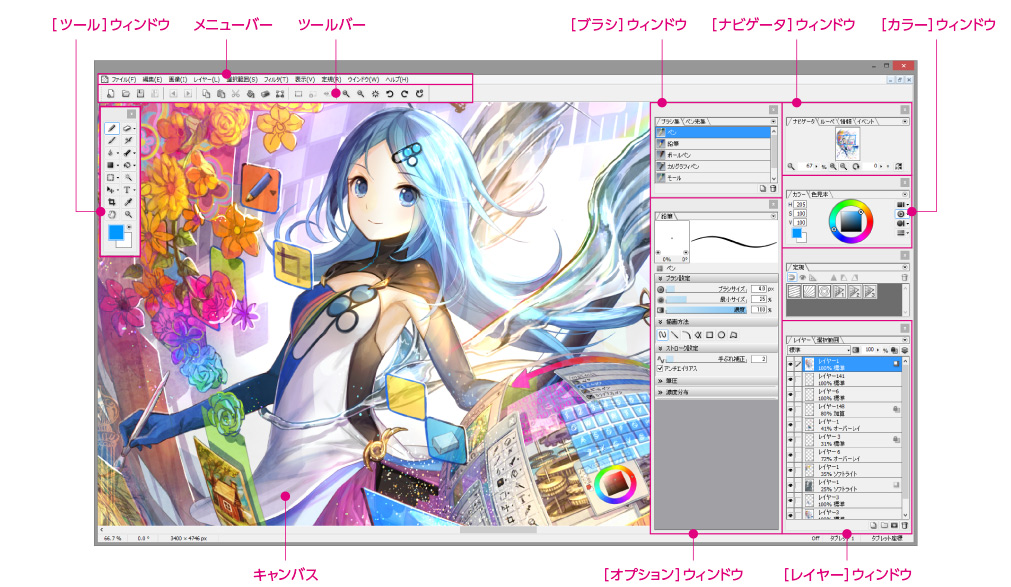Open the navigator window panel menu arrow
Viewport: 1011px width, 587px height.
click(905, 121)
